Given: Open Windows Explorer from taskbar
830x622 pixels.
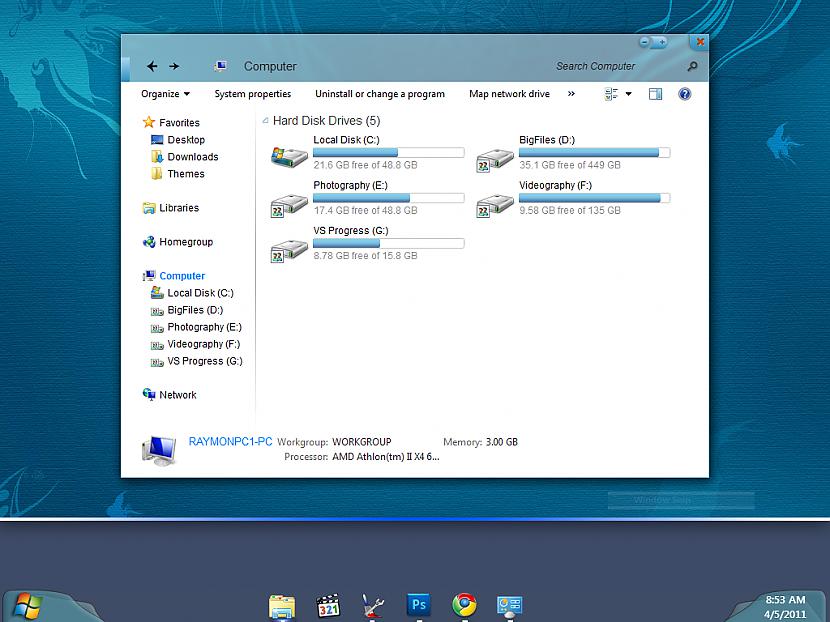Looking at the screenshot, I should (x=282, y=607).
